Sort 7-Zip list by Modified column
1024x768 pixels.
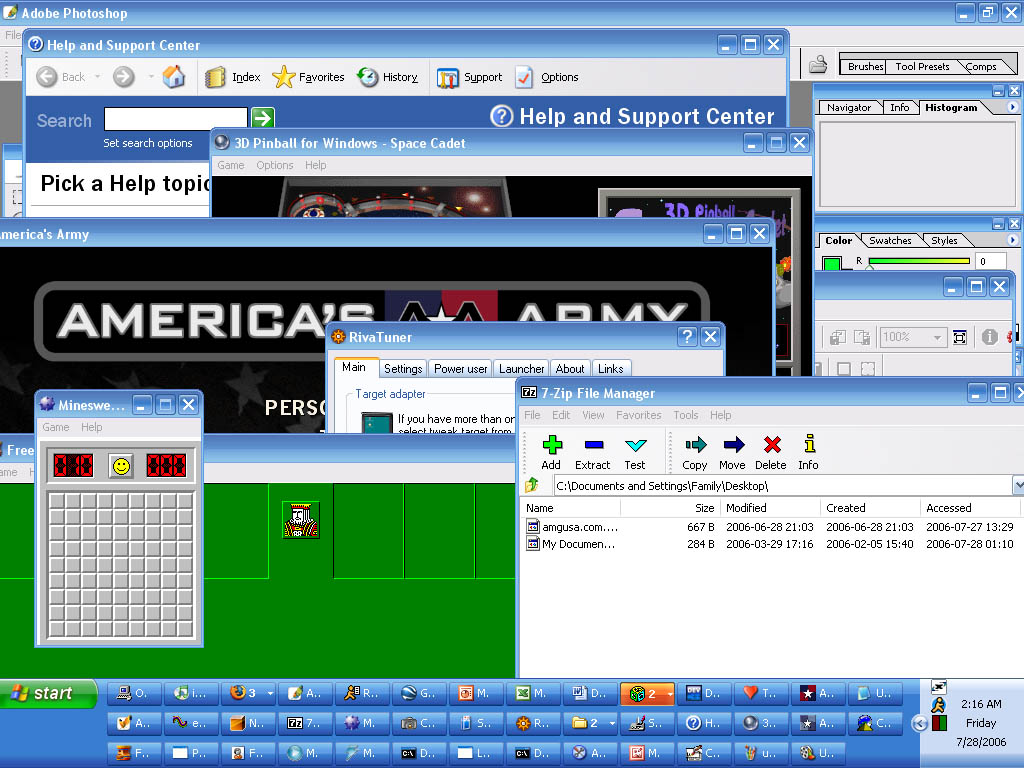tap(769, 508)
